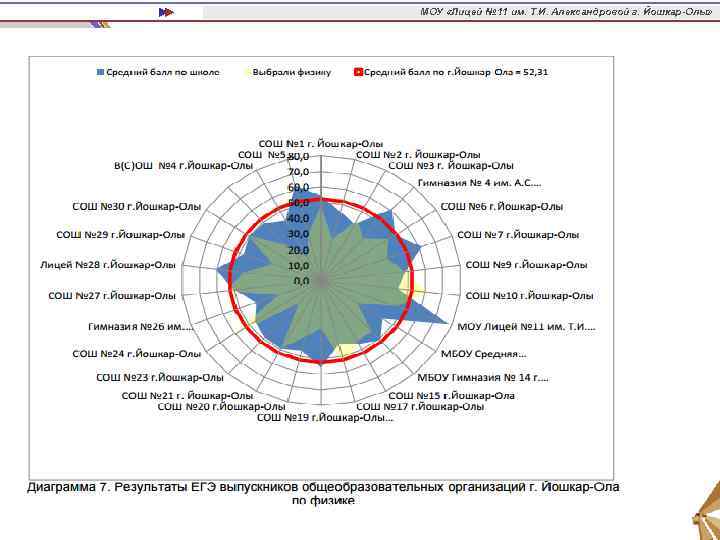Select legend text Средний балл по г.Йошкар-Ола = 52,31
The image size is (720, 540).
456,72
